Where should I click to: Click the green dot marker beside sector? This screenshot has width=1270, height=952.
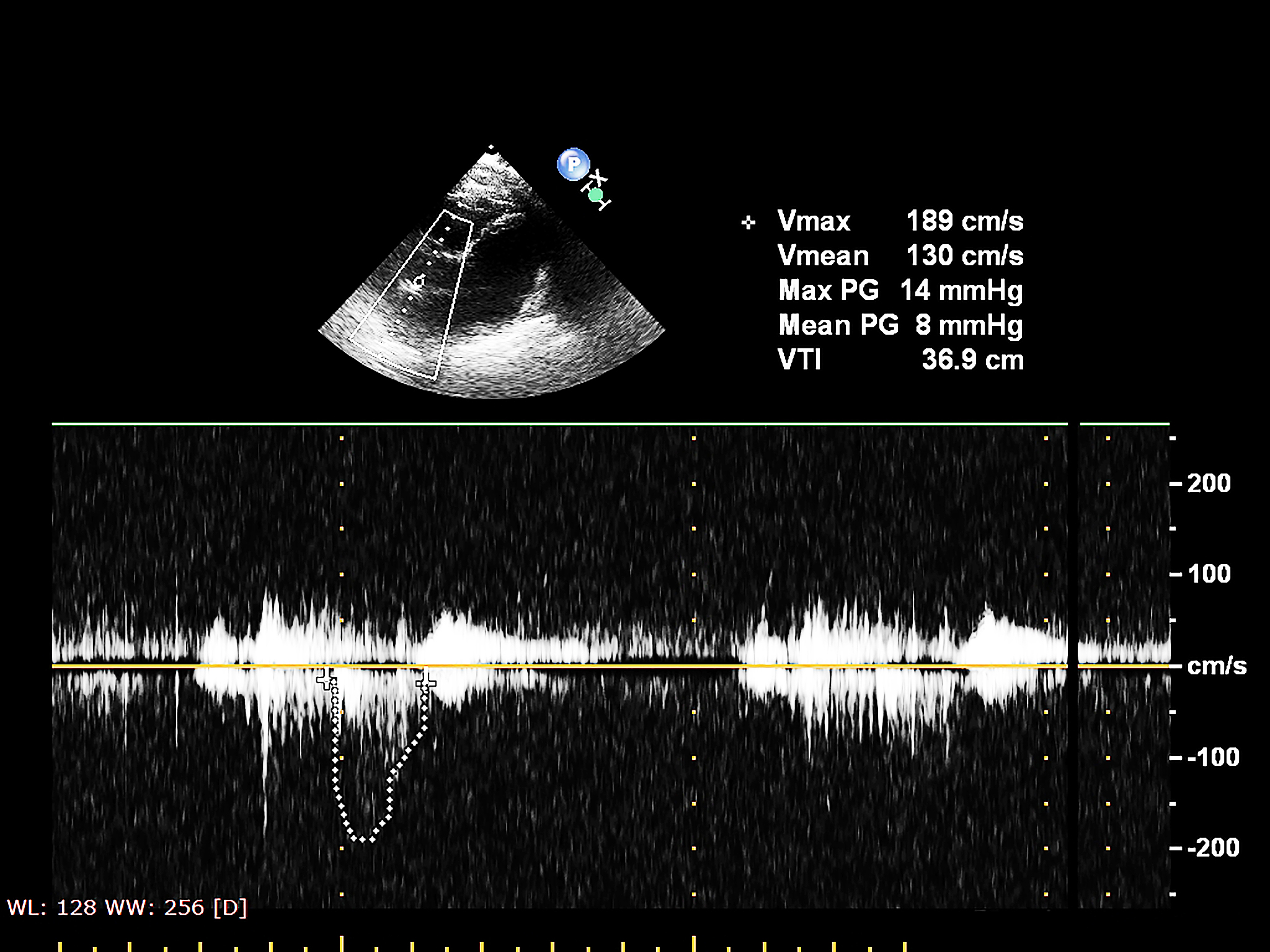[x=595, y=195]
